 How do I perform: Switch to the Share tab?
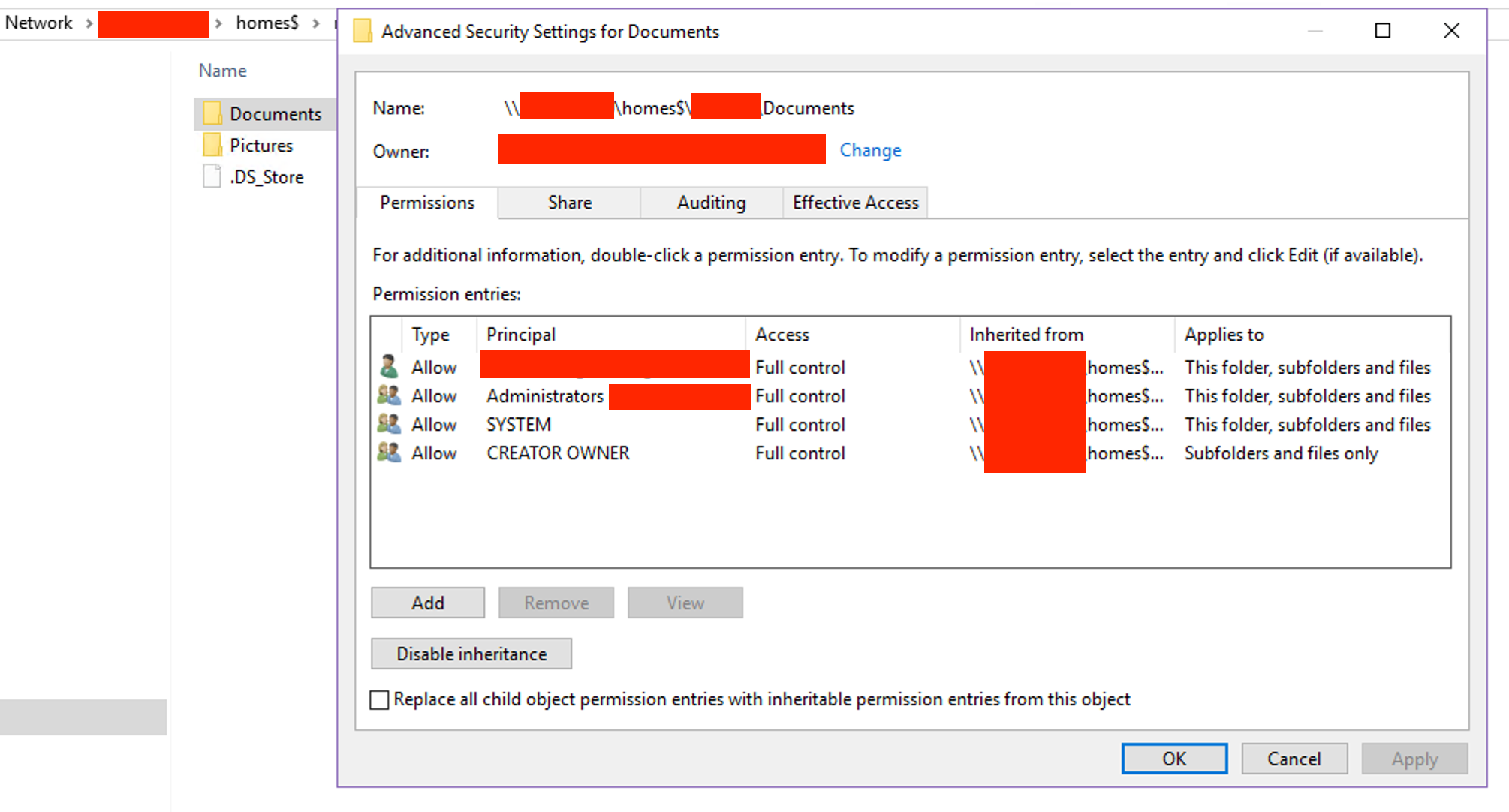point(568,203)
